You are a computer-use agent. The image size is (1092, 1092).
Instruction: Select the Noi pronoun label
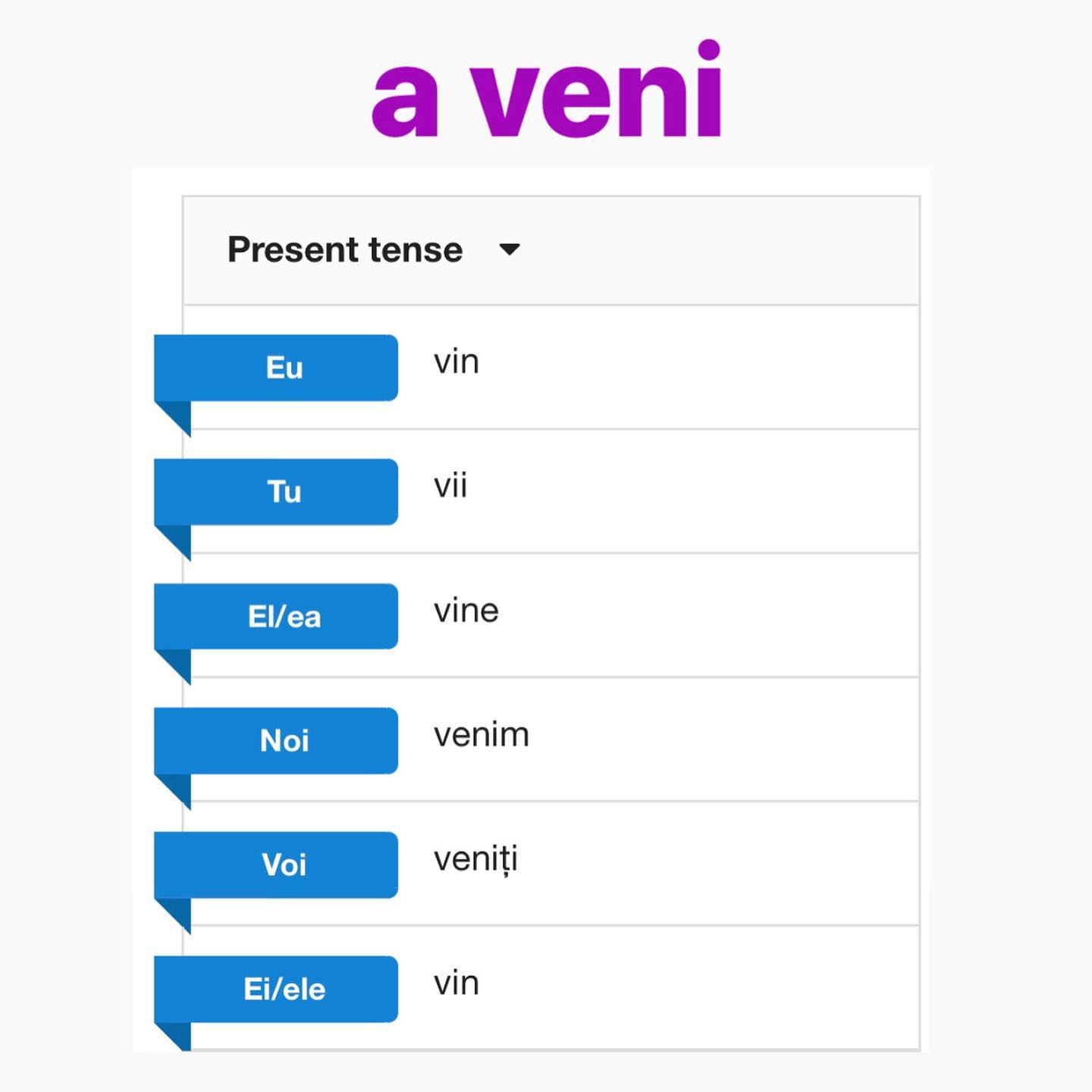284,741
